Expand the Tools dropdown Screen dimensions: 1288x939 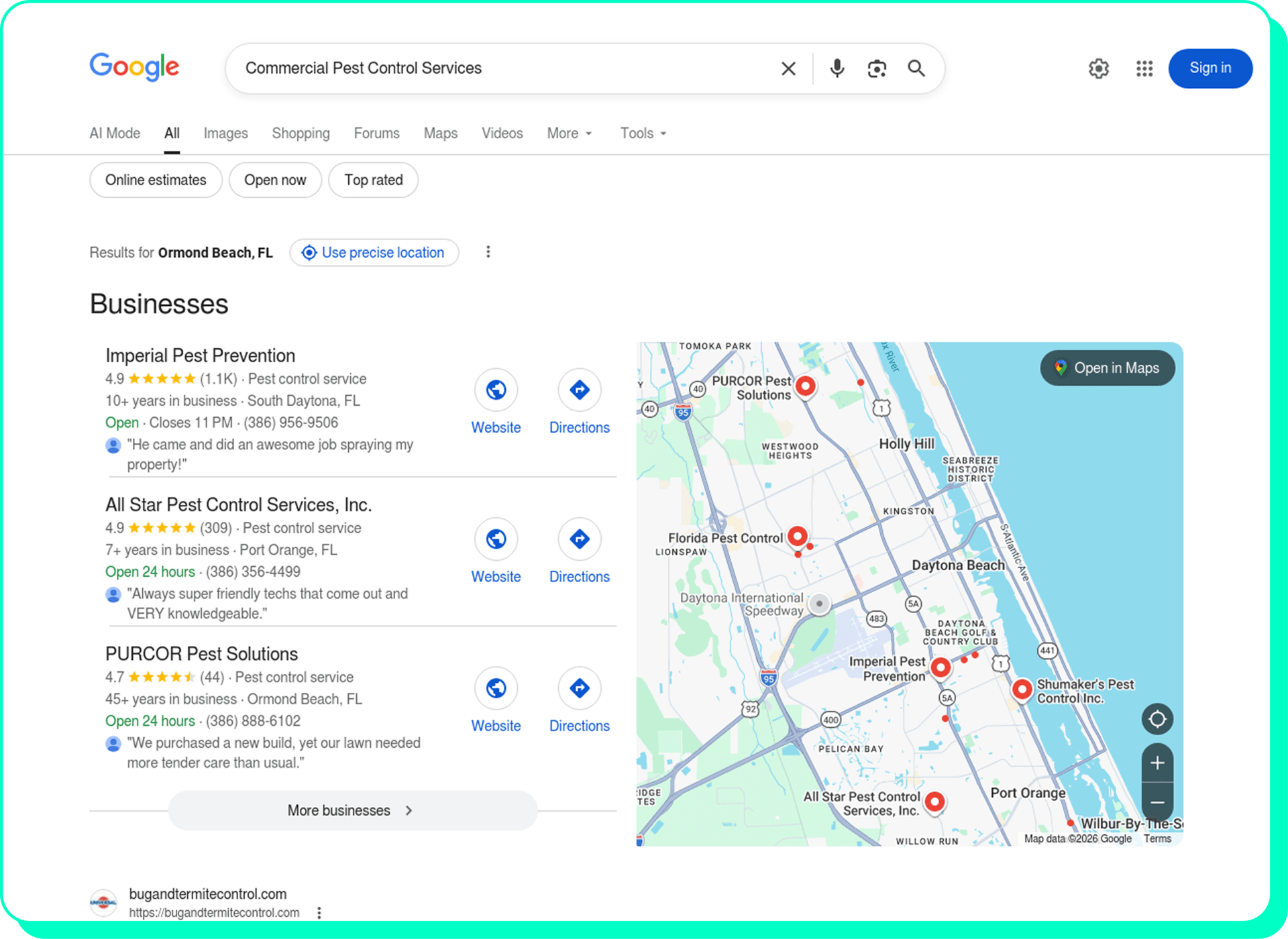(643, 133)
